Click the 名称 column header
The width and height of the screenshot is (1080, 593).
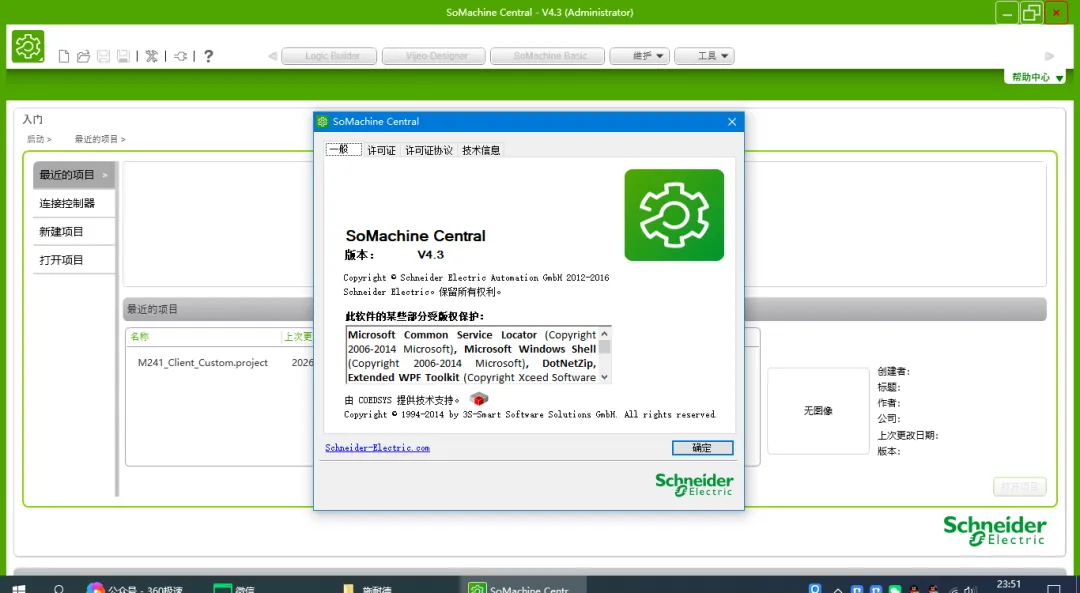[140, 336]
